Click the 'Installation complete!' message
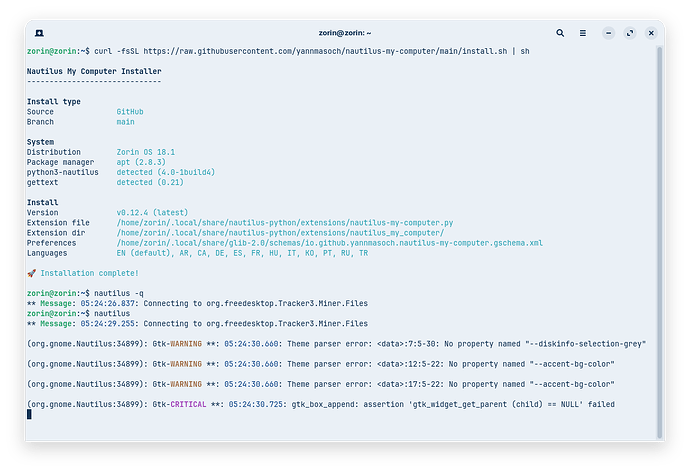The height and width of the screenshot is (472, 690). click(89, 273)
